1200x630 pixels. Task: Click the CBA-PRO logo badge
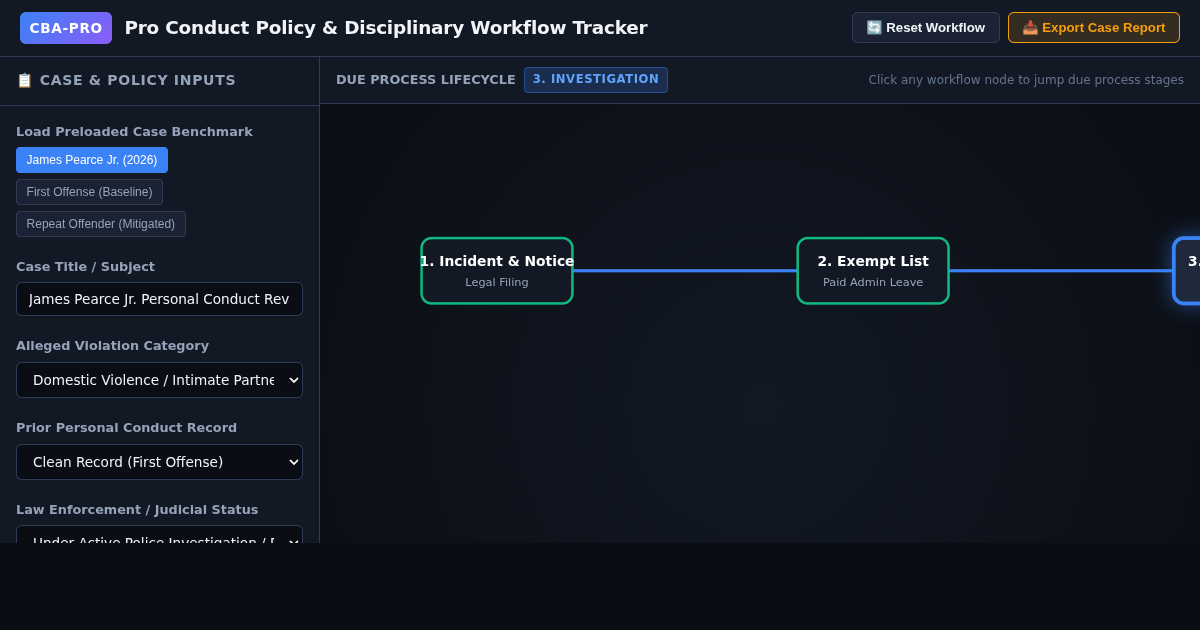(66, 28)
